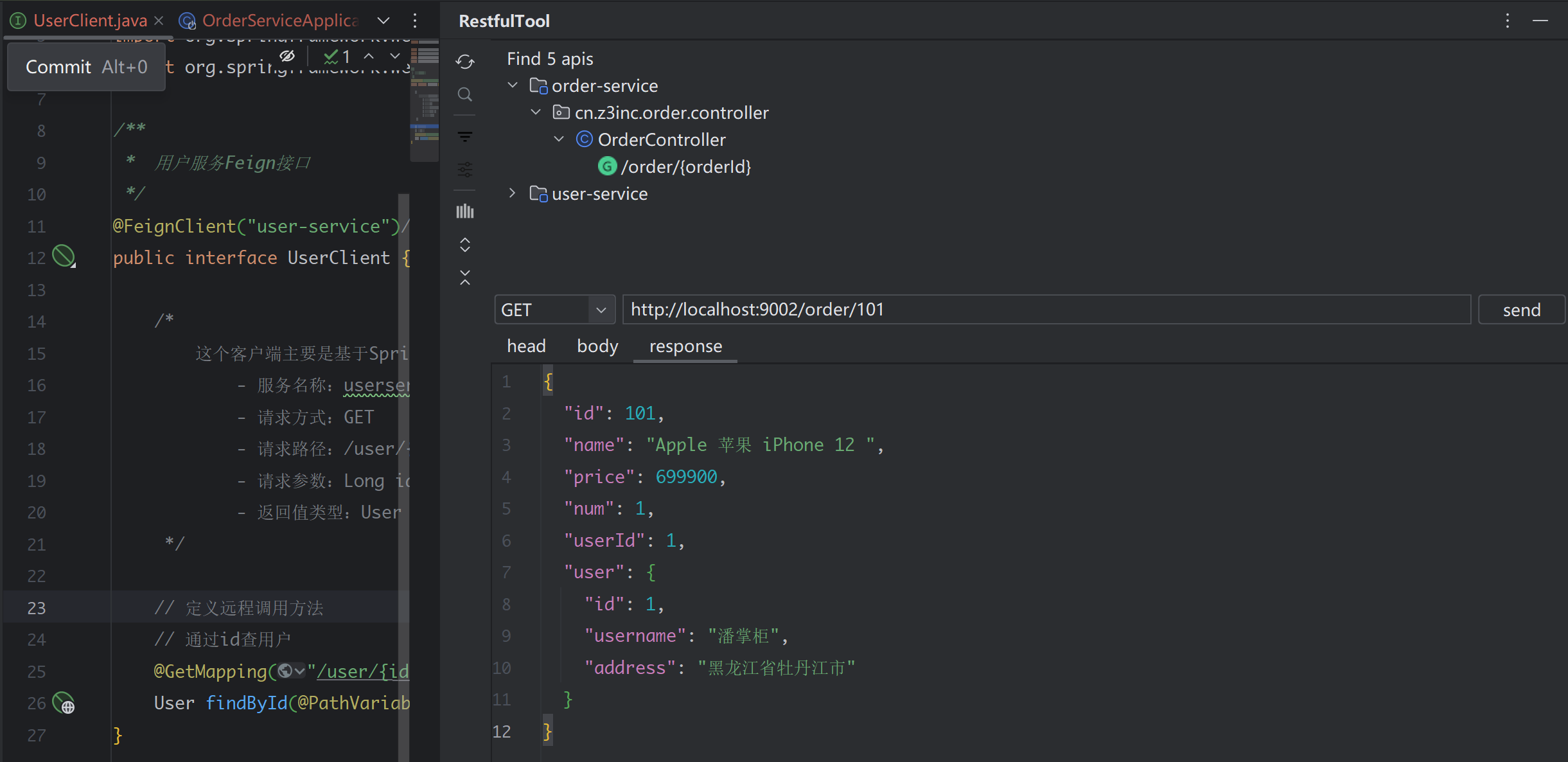Select the response tab

point(685,346)
